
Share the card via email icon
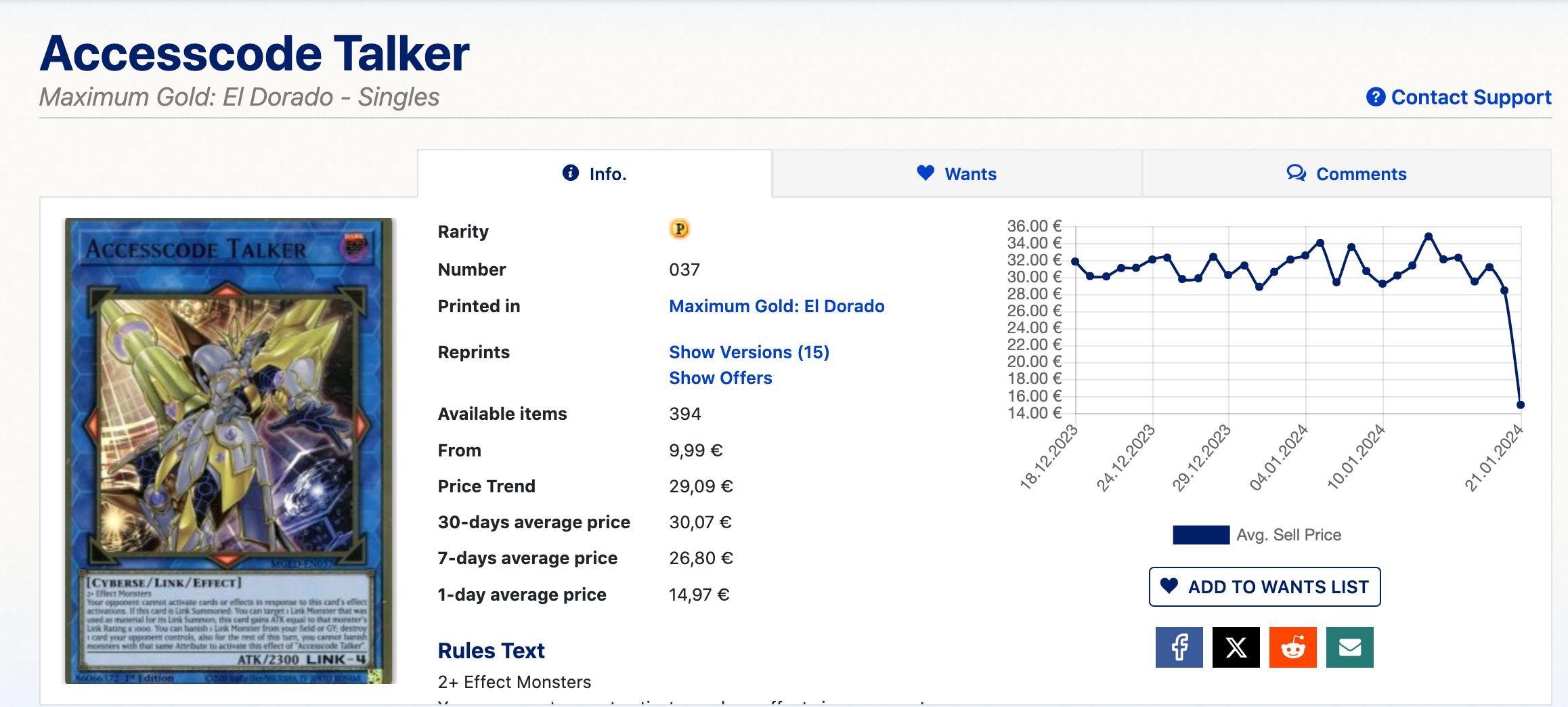point(1349,647)
